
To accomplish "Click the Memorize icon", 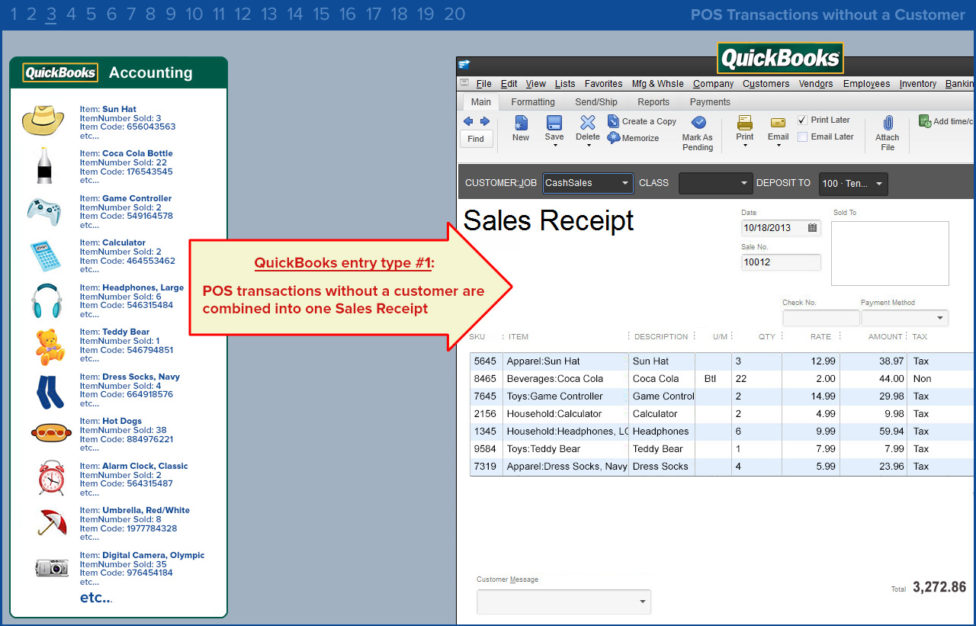I will click(614, 138).
